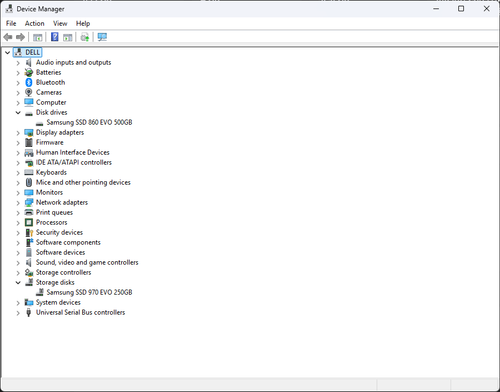Click the Action pane toolbar icon next to Help
This screenshot has width=500, height=392.
[x=68, y=37]
